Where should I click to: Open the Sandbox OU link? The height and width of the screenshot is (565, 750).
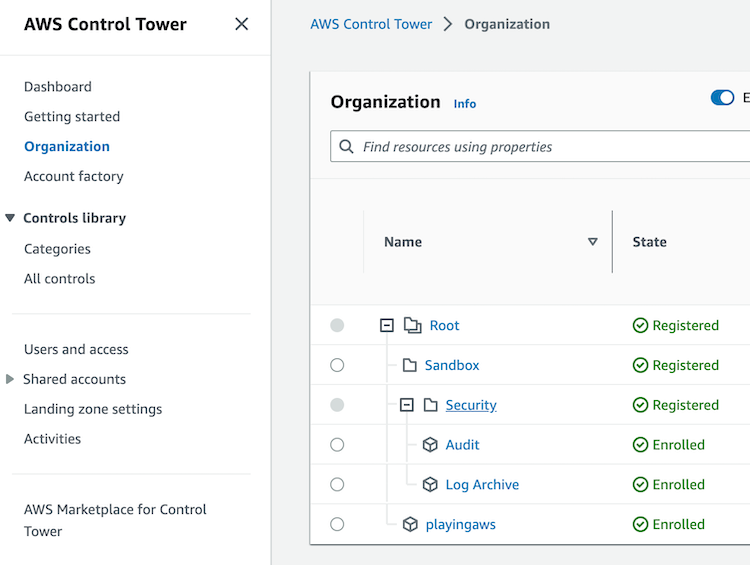[452, 365]
